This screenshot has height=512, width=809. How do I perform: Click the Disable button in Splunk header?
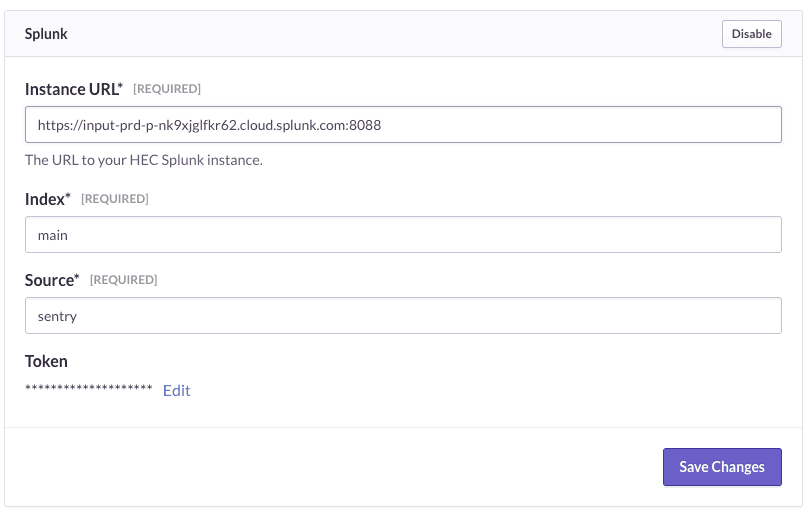tap(751, 34)
